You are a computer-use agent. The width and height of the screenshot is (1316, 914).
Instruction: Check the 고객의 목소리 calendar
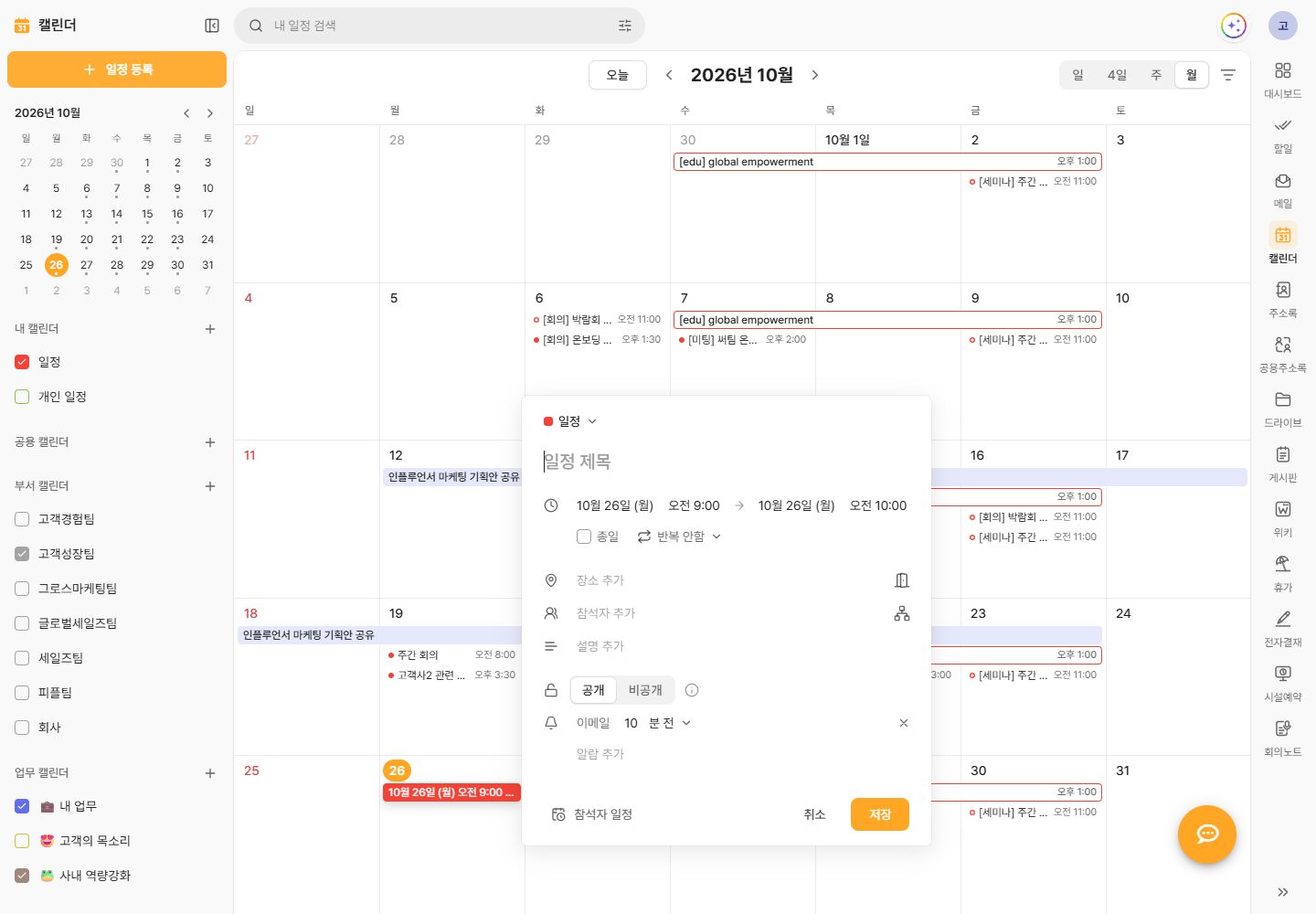pos(22,841)
